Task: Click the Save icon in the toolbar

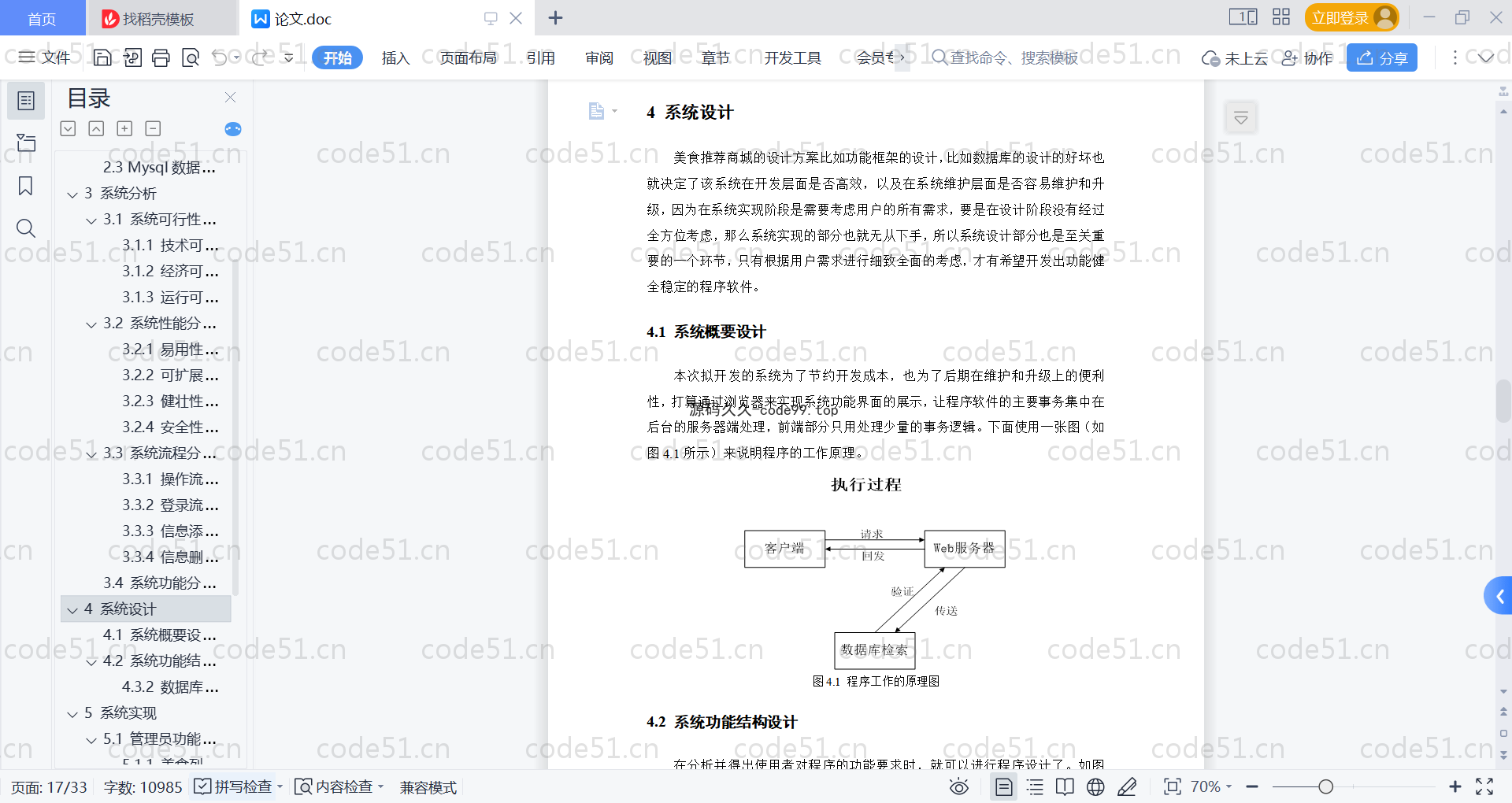Action: (x=102, y=57)
